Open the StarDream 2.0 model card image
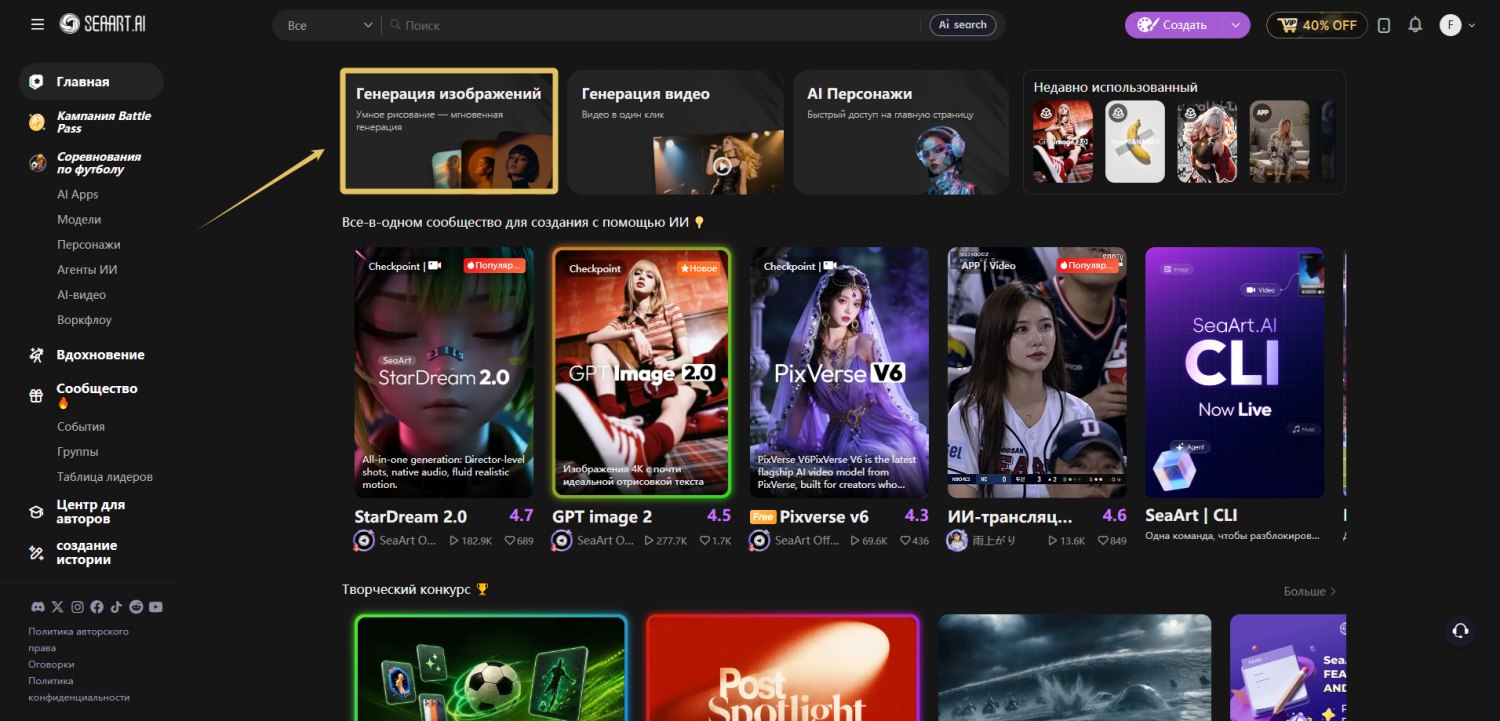1500x721 pixels. coord(444,373)
